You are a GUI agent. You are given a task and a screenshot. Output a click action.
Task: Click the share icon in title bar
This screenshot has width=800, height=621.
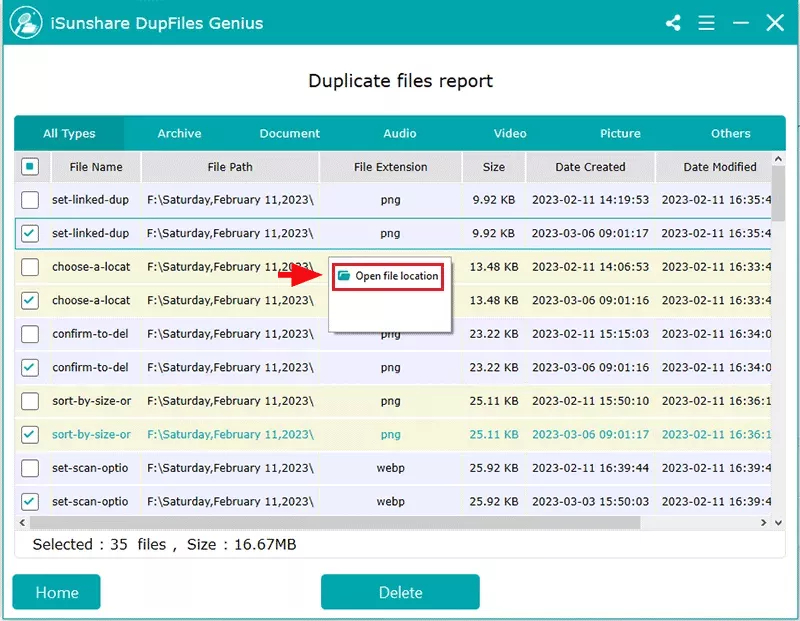(x=673, y=23)
